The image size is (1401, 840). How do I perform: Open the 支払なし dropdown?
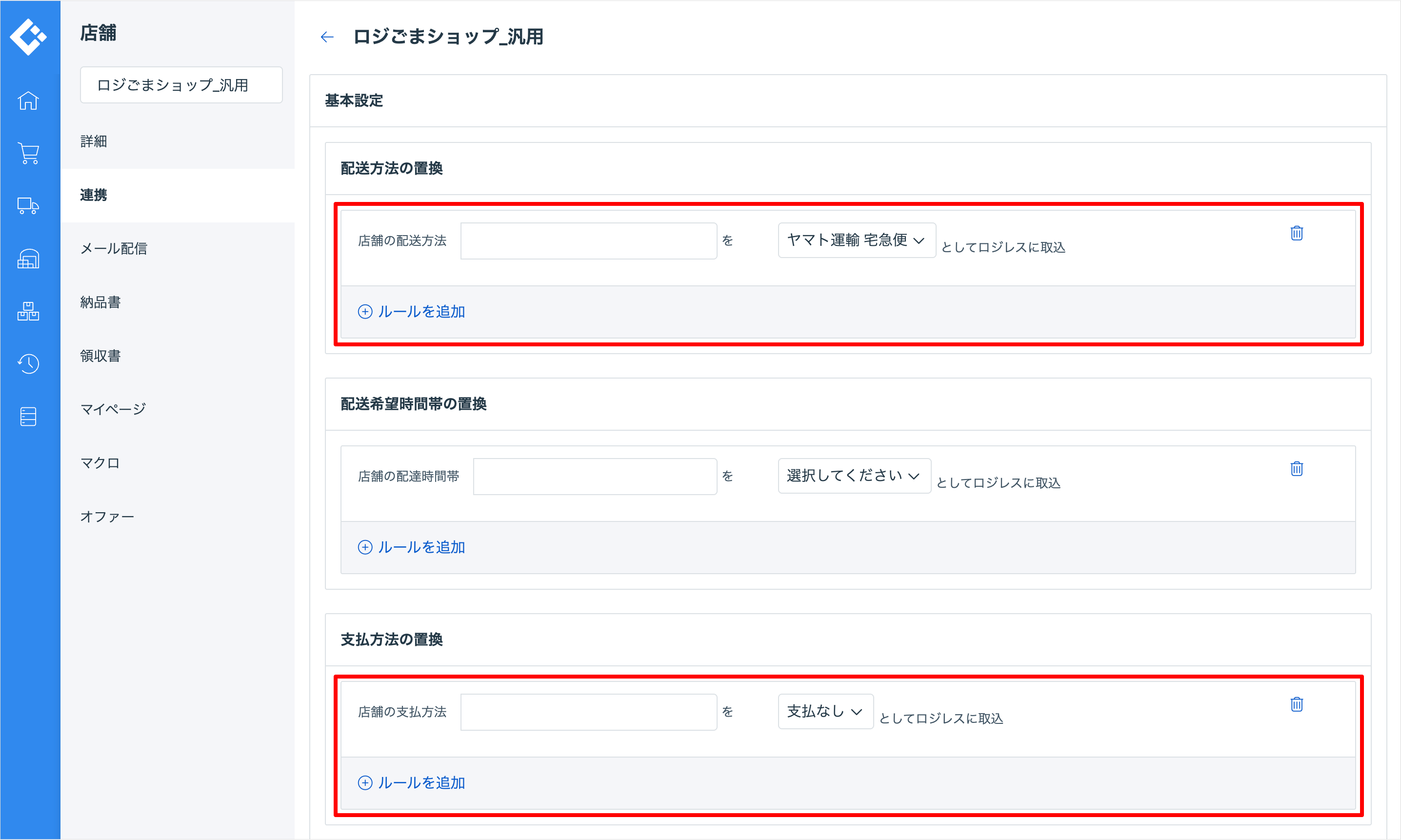click(x=825, y=711)
